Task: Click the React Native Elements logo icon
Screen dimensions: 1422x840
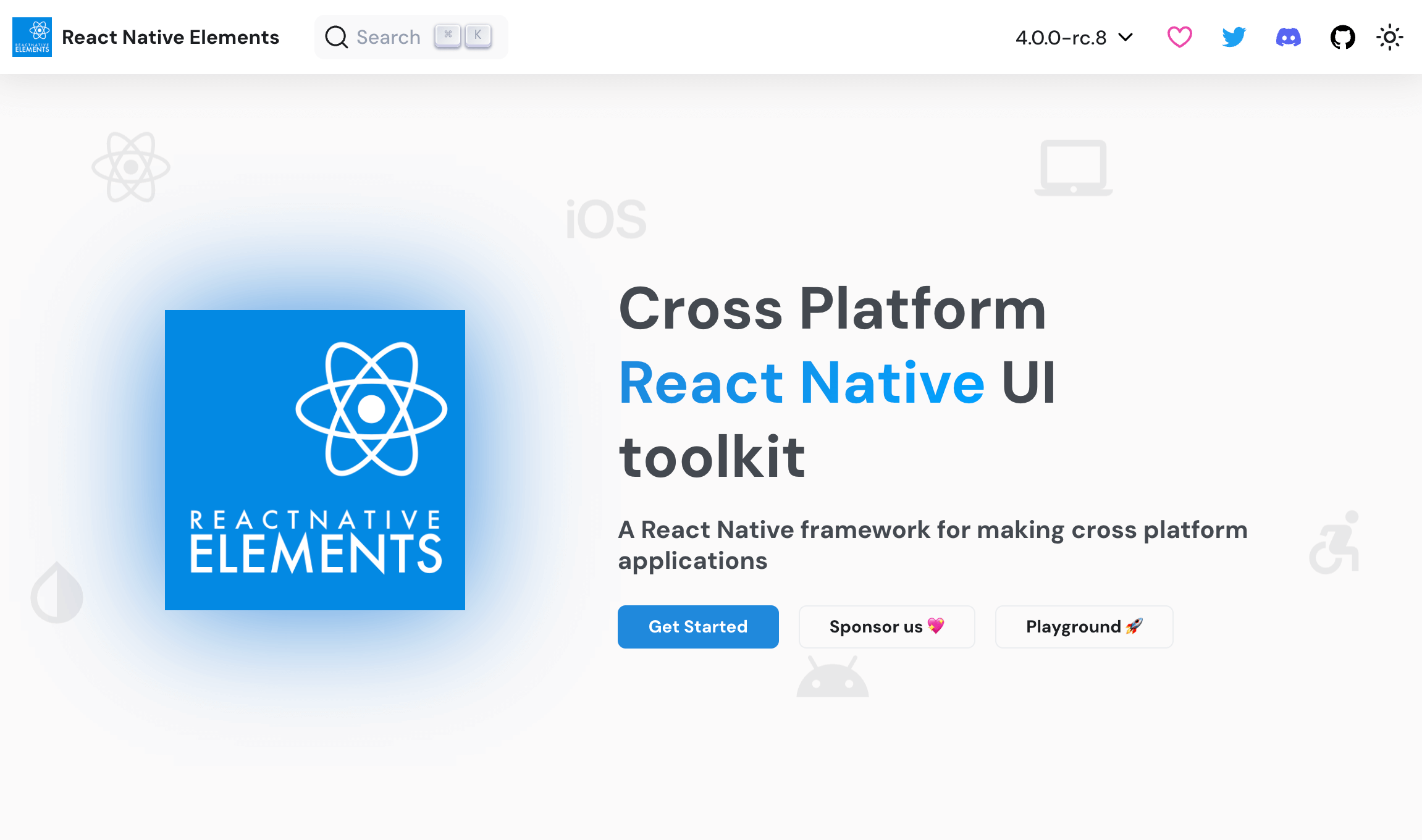Action: coord(32,36)
